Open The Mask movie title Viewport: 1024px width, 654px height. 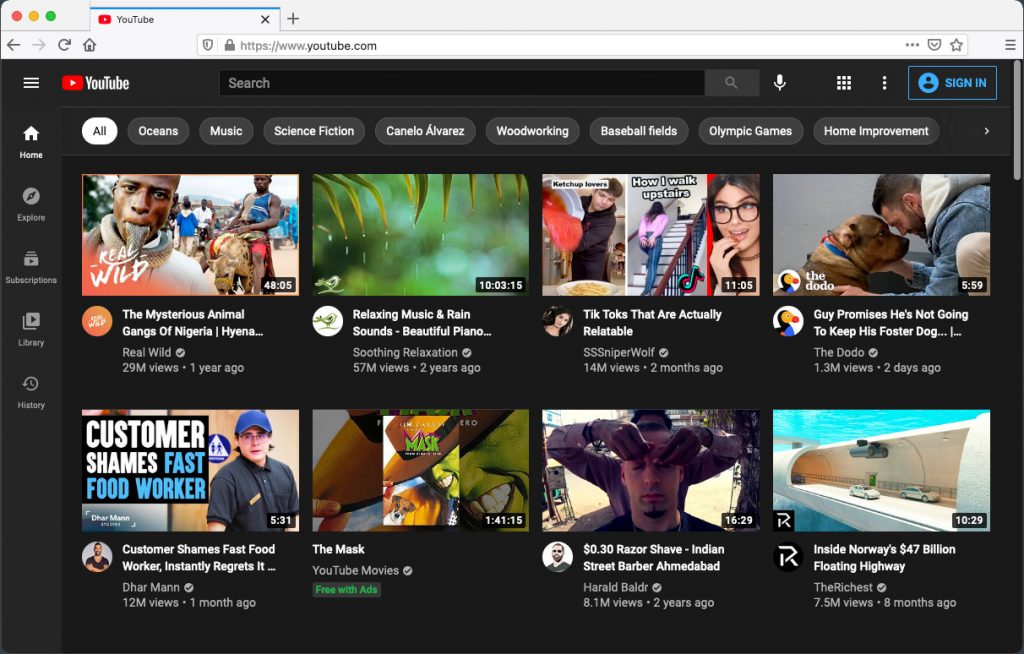(x=338, y=549)
